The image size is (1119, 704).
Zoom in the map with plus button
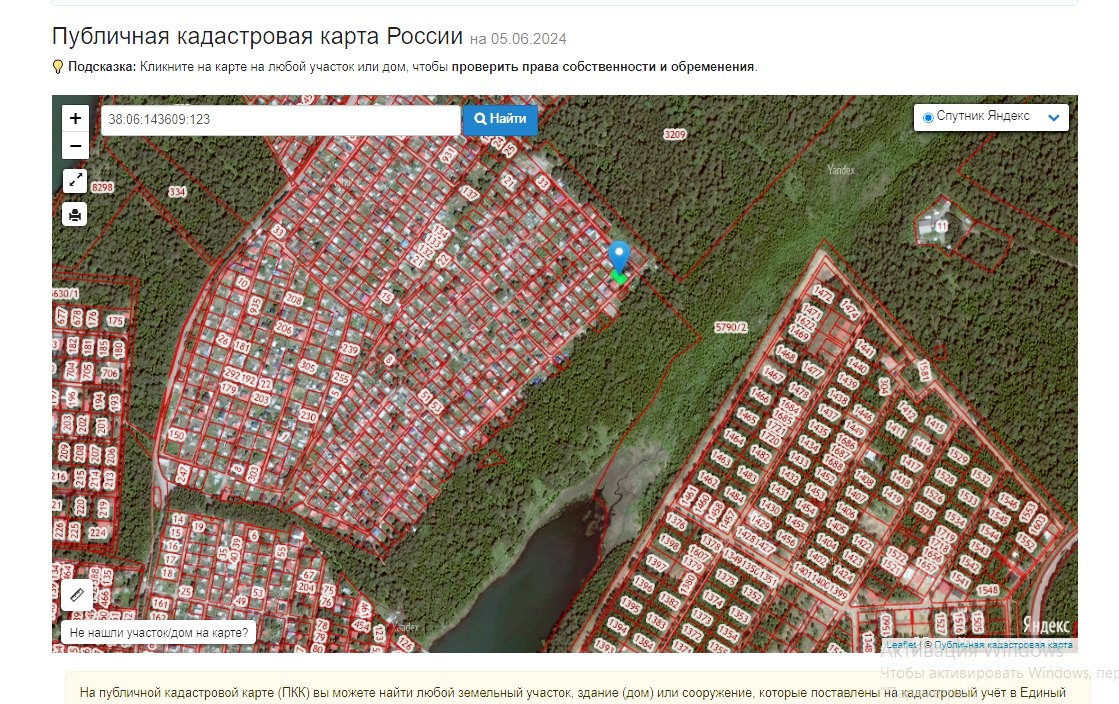point(75,119)
